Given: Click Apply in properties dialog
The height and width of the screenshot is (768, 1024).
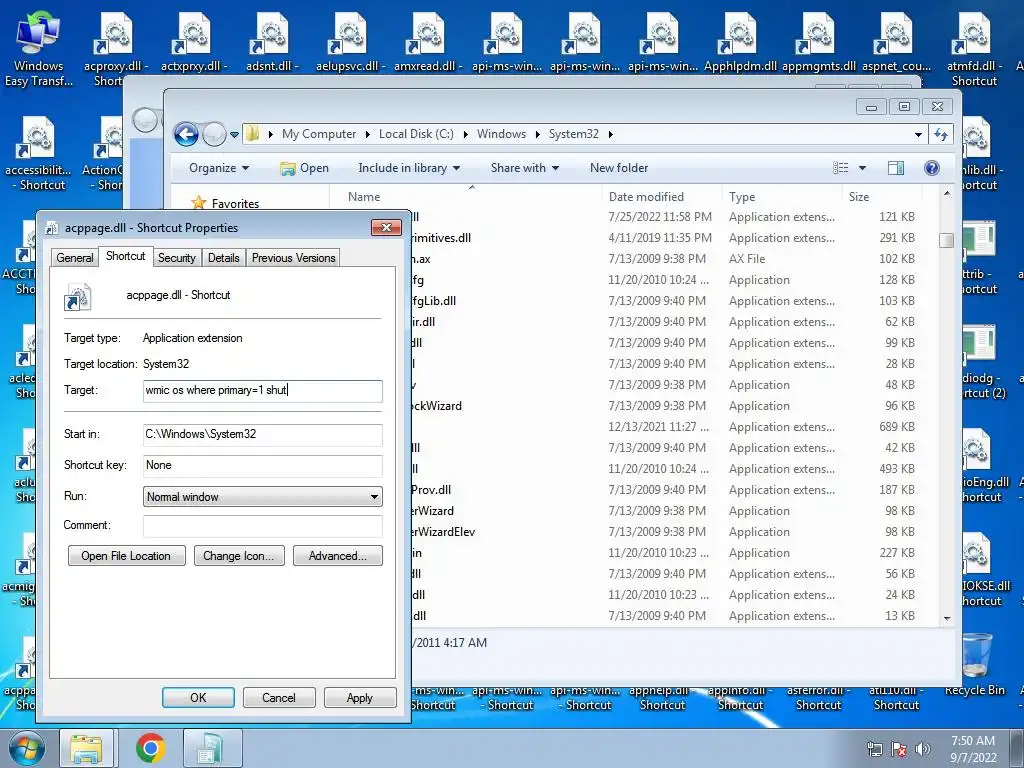Looking at the screenshot, I should (360, 697).
